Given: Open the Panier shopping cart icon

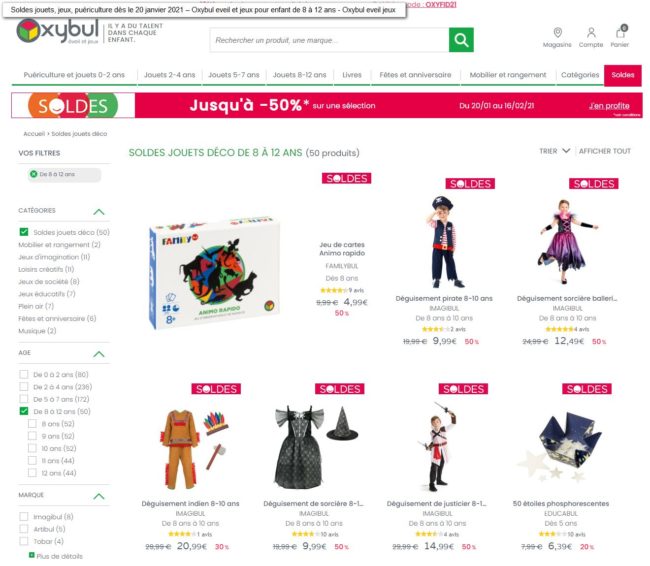Looking at the screenshot, I should pyautogui.click(x=620, y=32).
